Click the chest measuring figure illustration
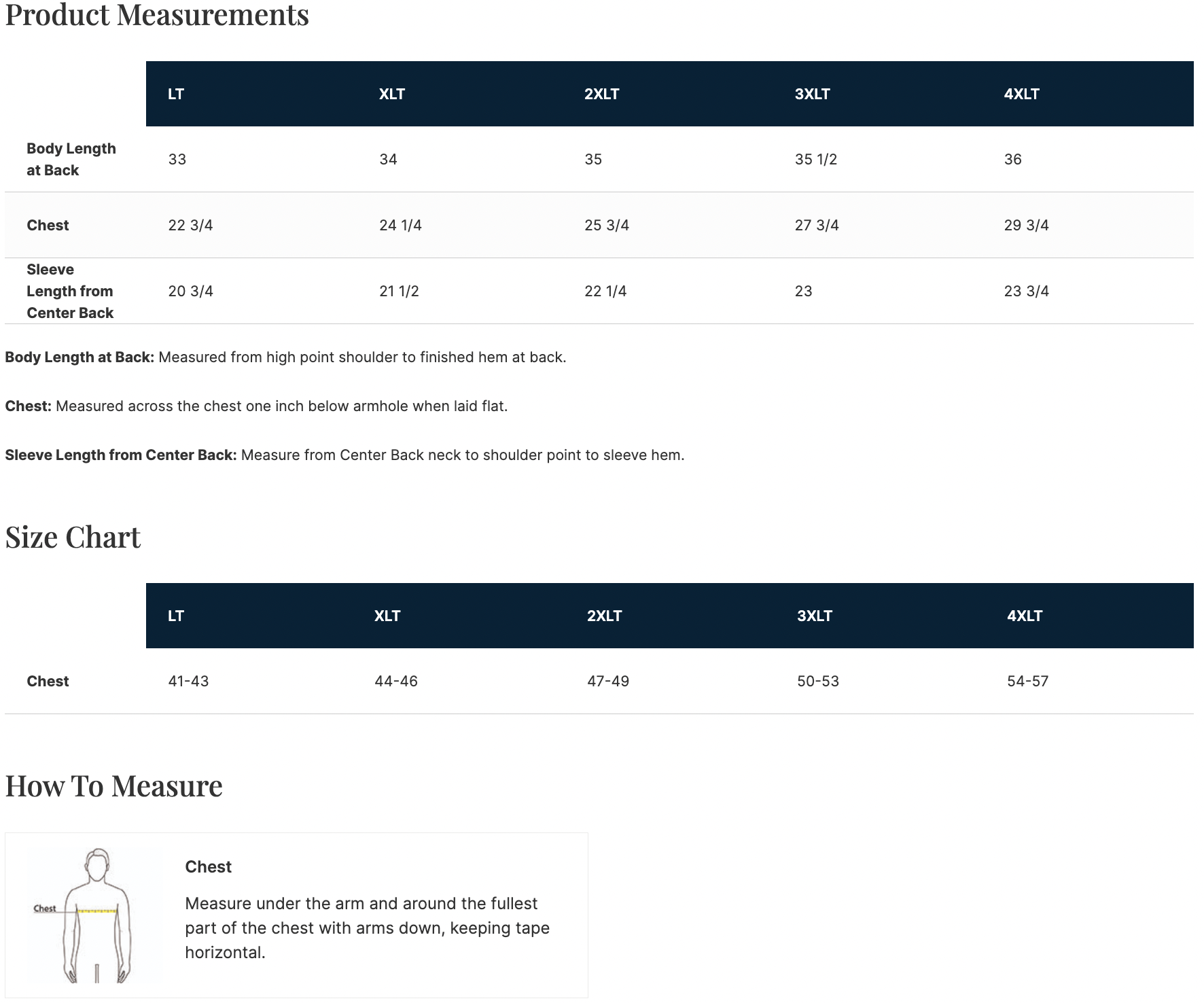Viewport: 1204px width, 1003px height. (96, 915)
